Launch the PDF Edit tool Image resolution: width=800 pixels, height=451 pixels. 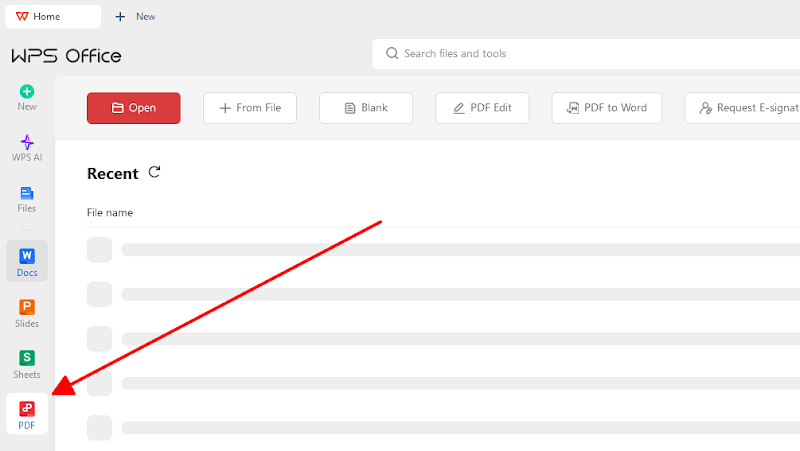pos(482,108)
